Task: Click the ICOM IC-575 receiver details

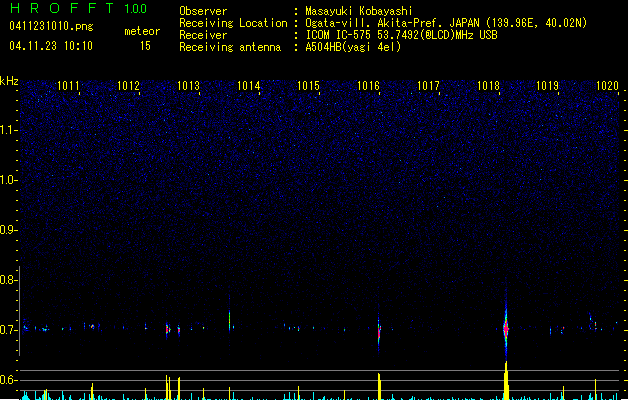Action: click(401, 35)
